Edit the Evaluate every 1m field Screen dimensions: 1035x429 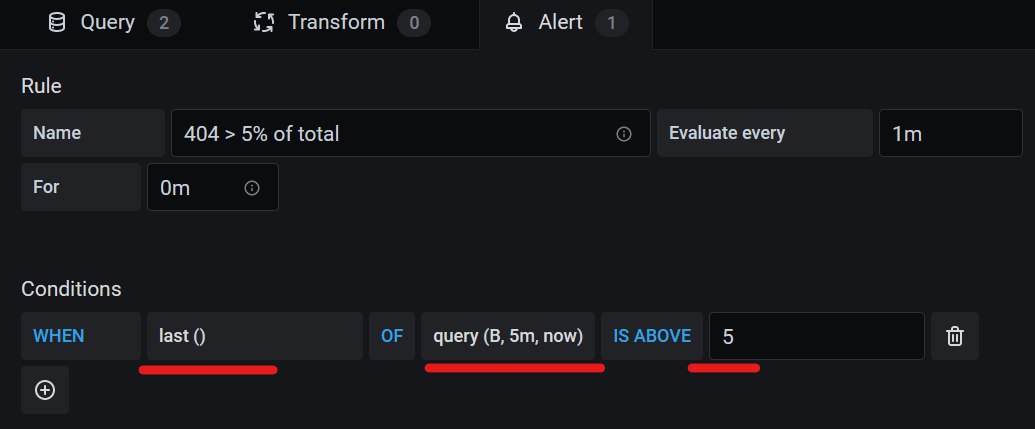[x=951, y=133]
